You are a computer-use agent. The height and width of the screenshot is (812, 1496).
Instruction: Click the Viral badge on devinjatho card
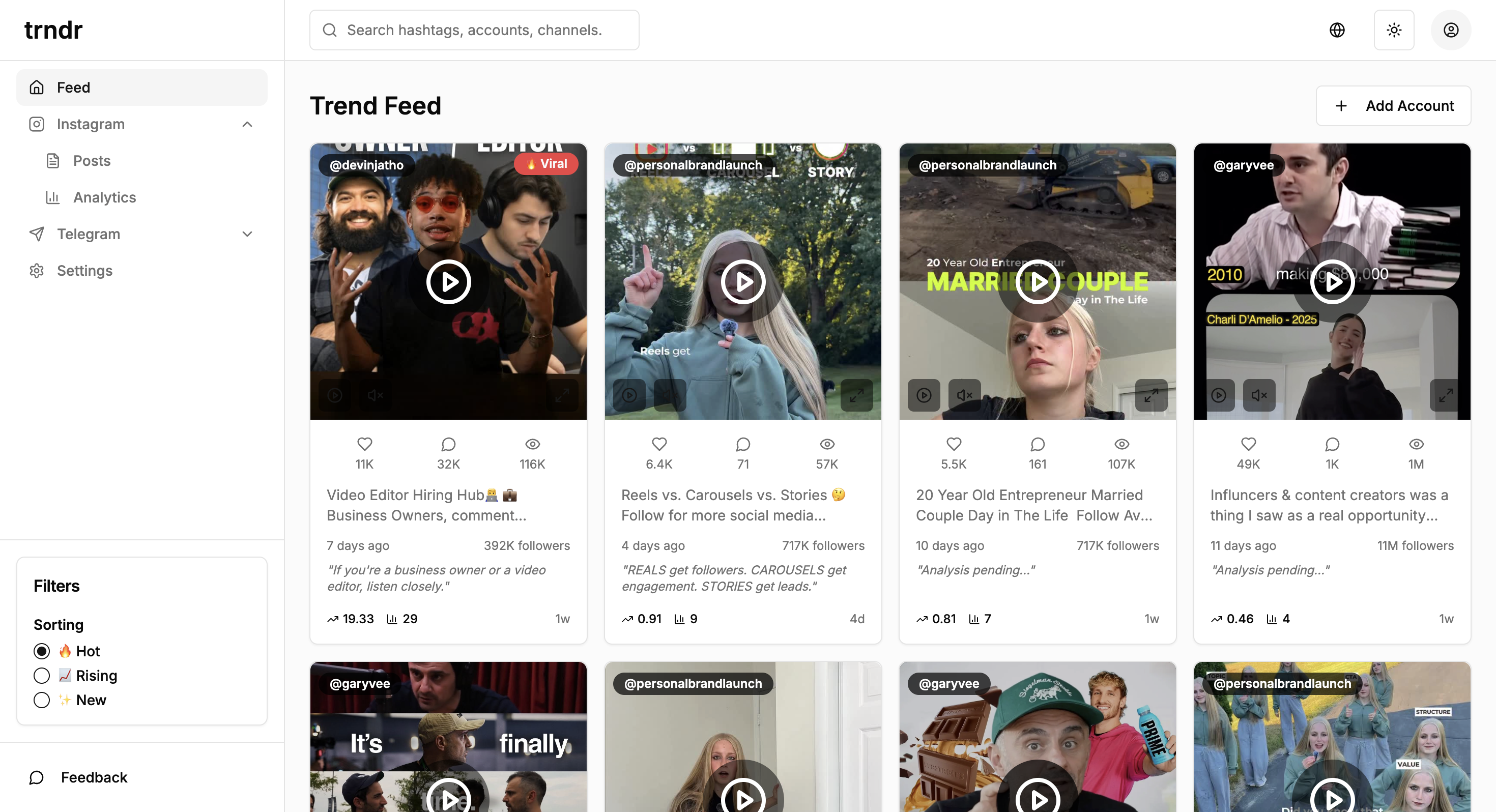coord(546,164)
